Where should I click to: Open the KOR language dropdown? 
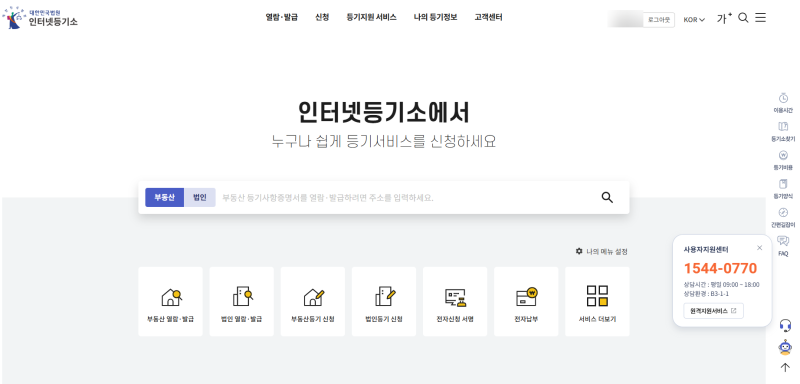(x=694, y=20)
